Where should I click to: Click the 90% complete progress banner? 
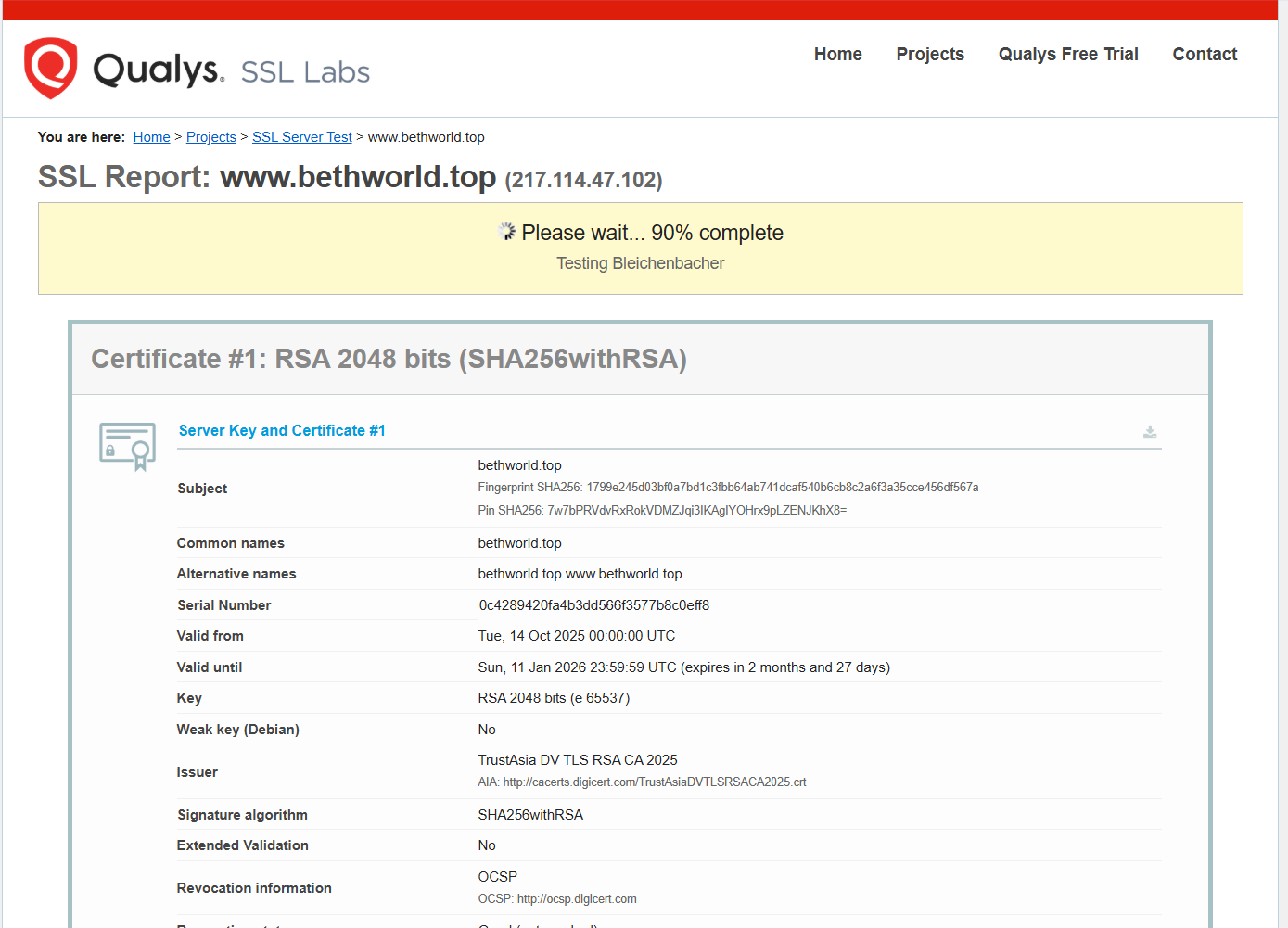pyautogui.click(x=640, y=248)
